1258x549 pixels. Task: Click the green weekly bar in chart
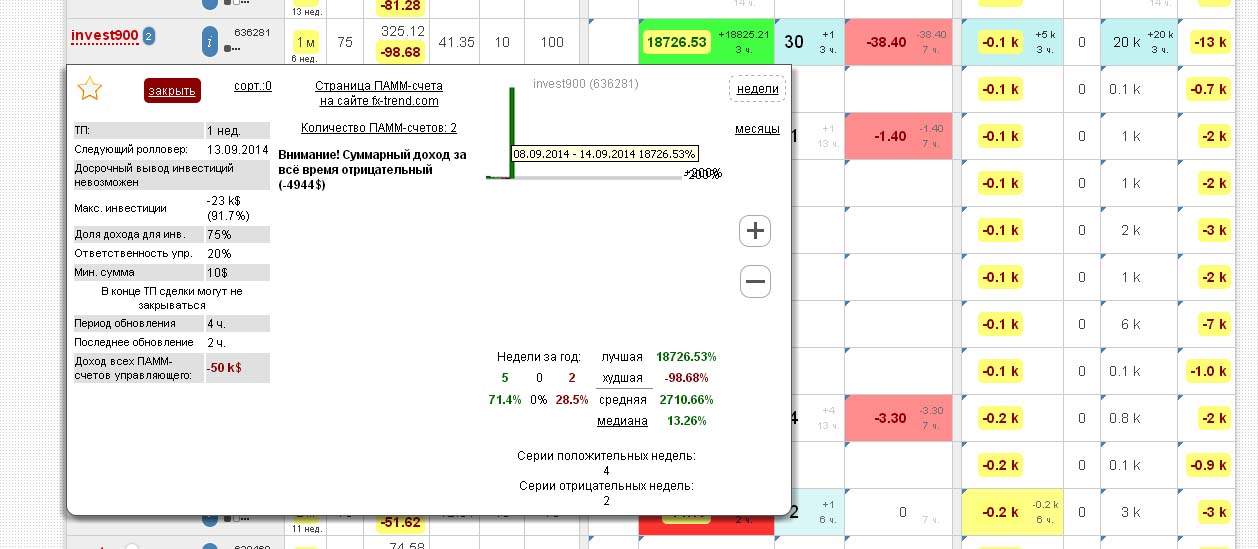[512, 120]
